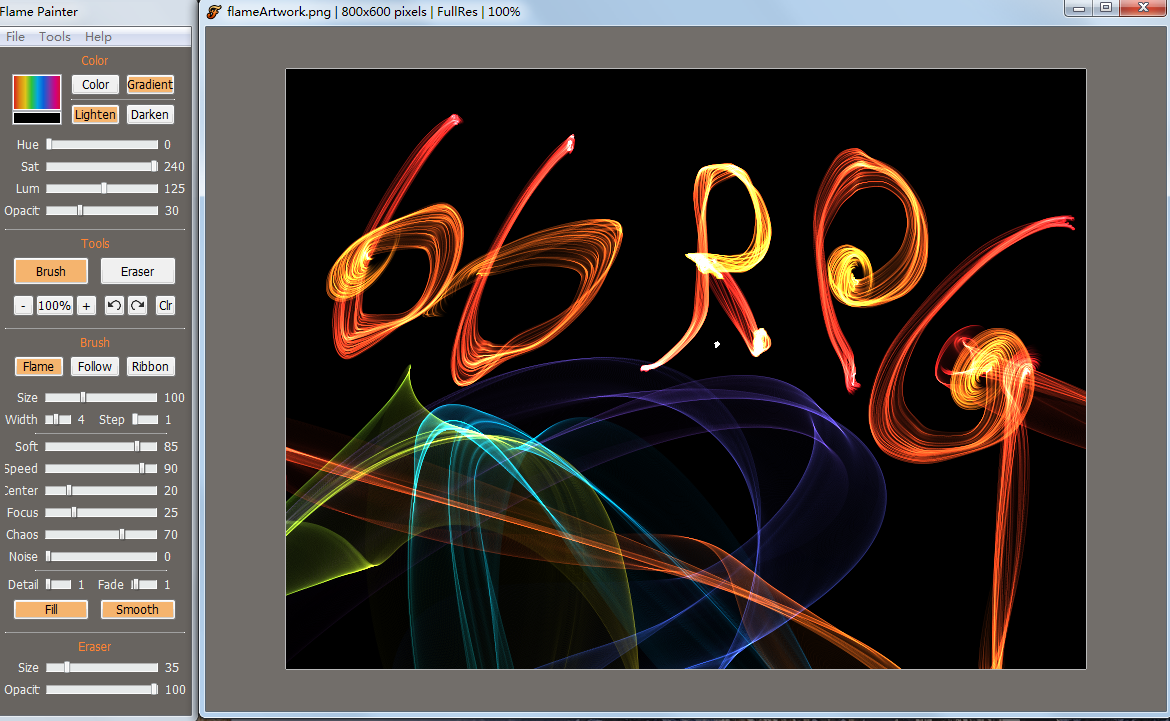Click the Detail slider
Image resolution: width=1170 pixels, height=721 pixels.
58,584
